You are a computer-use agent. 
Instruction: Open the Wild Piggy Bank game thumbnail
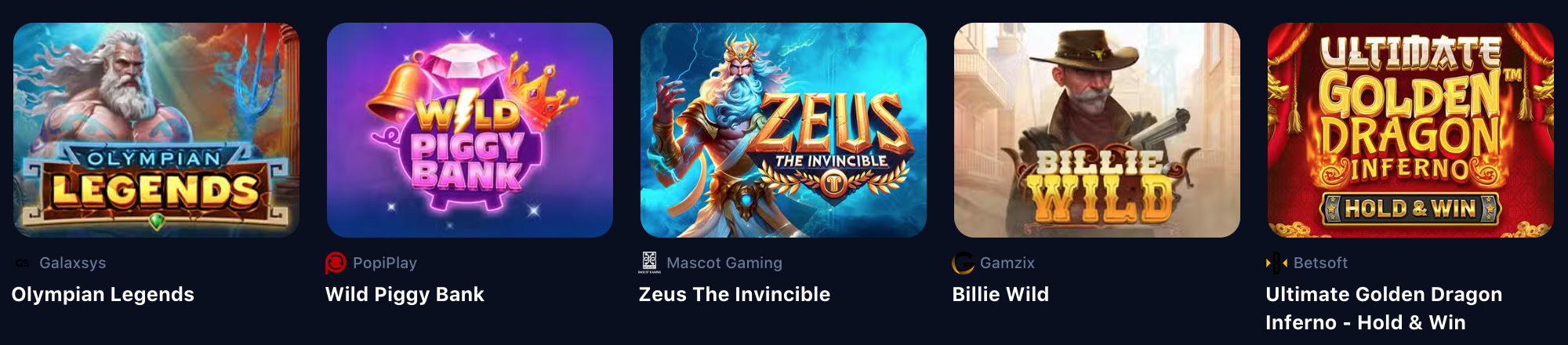click(470, 130)
